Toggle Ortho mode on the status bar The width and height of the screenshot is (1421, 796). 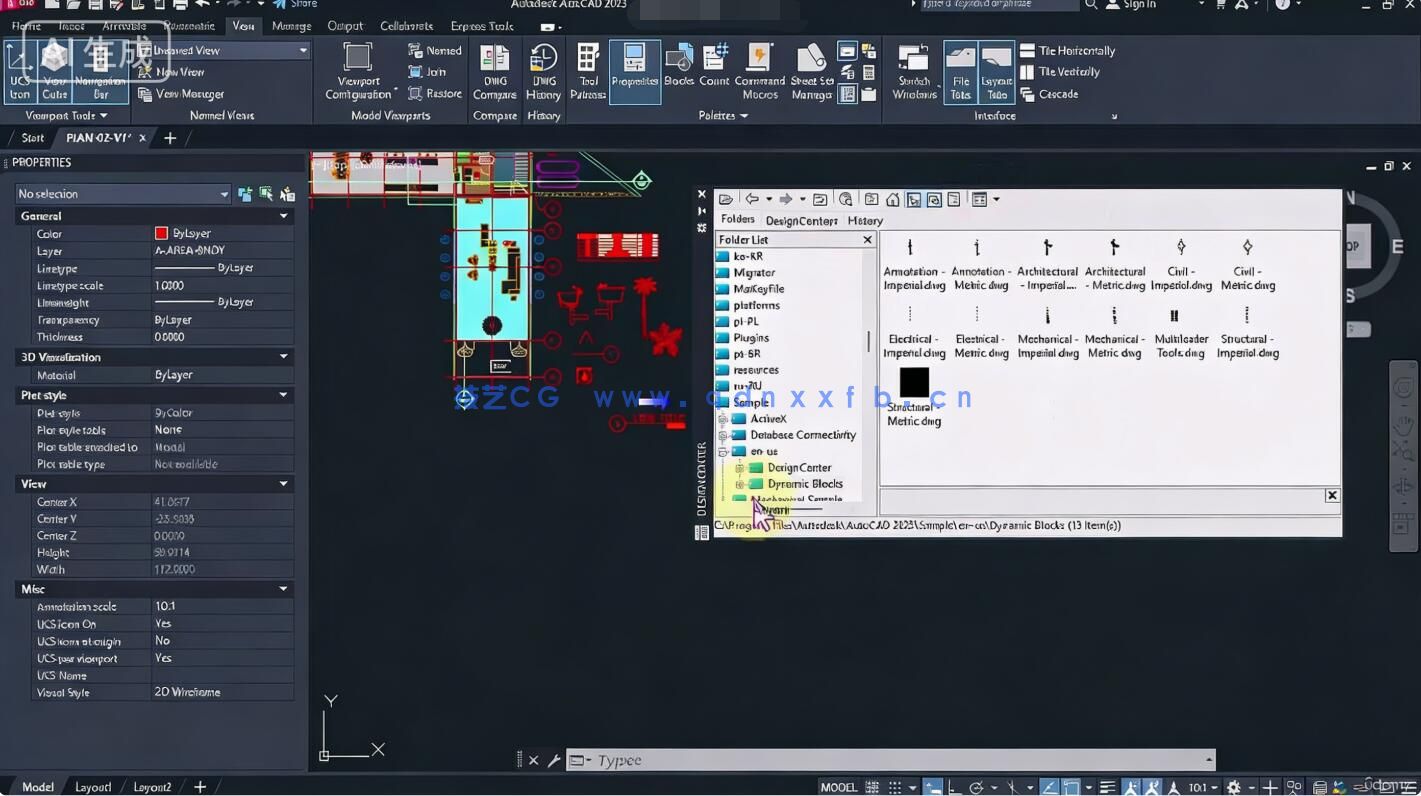[950, 786]
